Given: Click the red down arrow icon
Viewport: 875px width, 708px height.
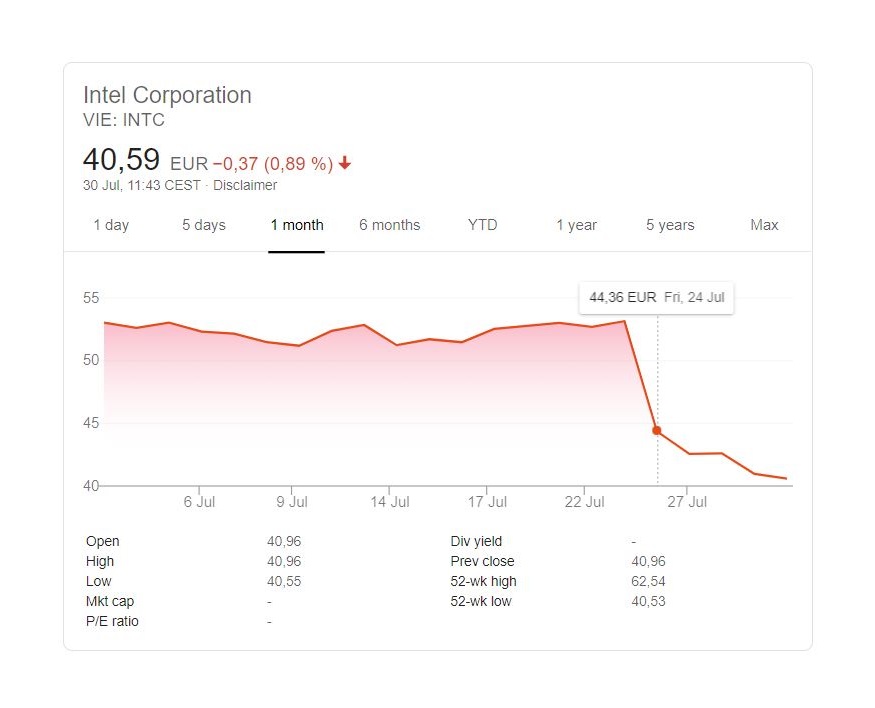Looking at the screenshot, I should pyautogui.click(x=345, y=163).
